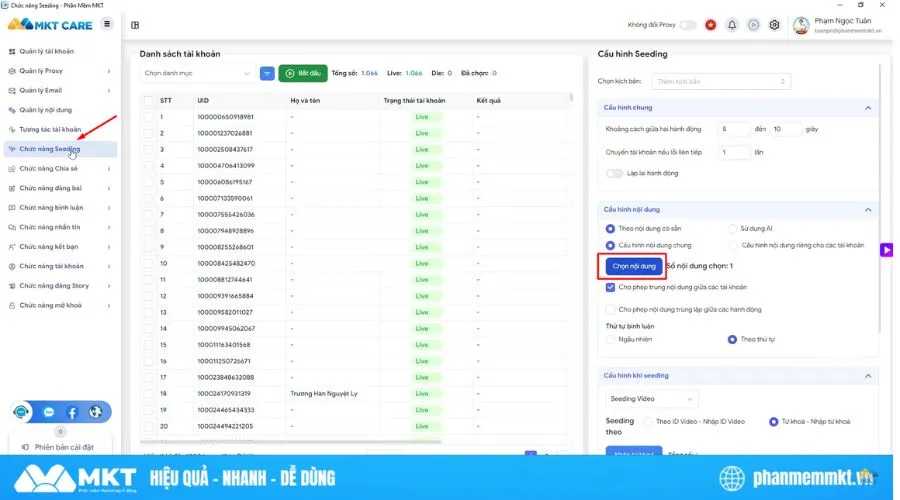This screenshot has width=900, height=500.
Task: Open the Seeding Video dropdown
Action: point(651,398)
